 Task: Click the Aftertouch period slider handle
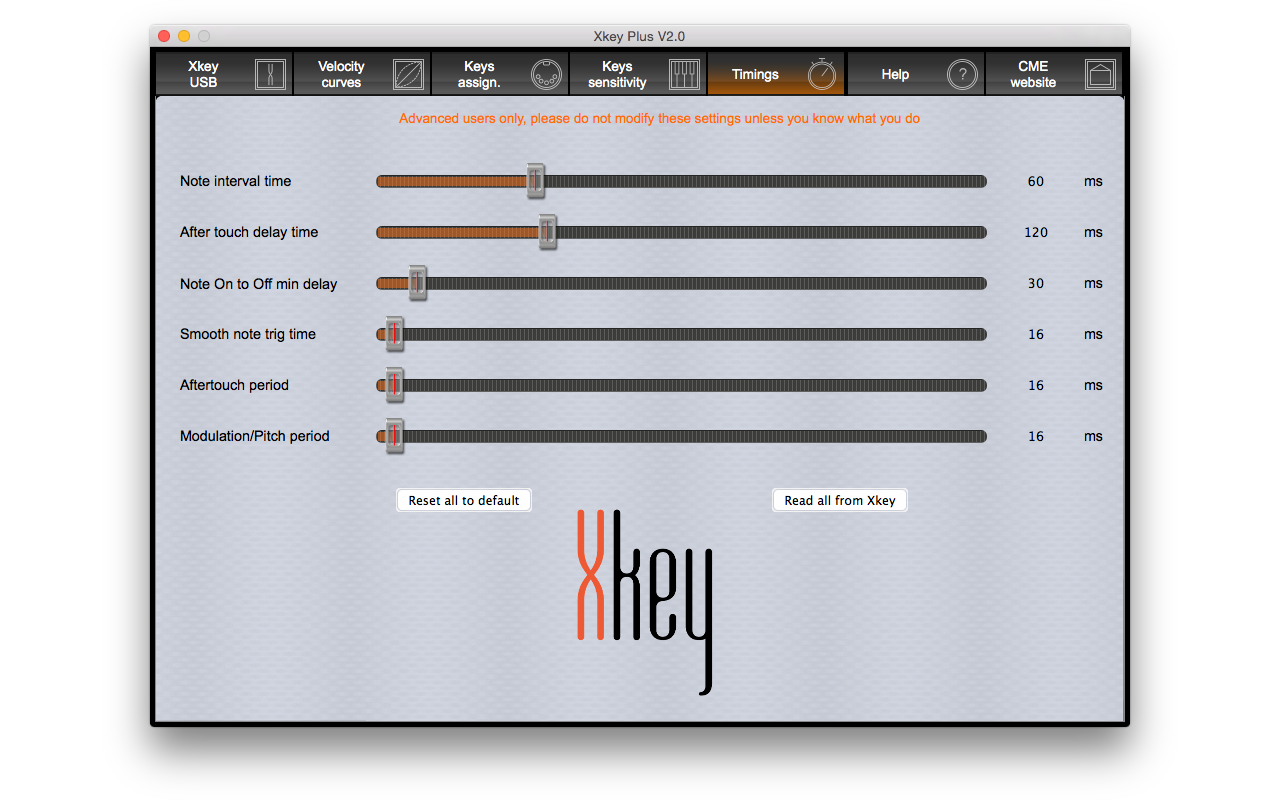coord(395,385)
